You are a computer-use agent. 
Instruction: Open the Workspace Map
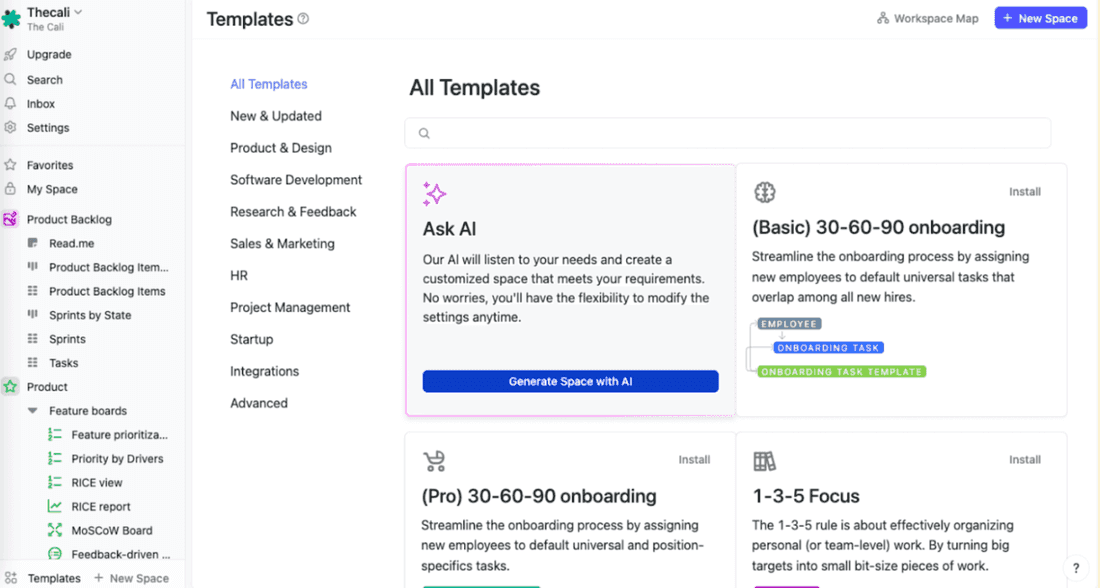coord(926,17)
